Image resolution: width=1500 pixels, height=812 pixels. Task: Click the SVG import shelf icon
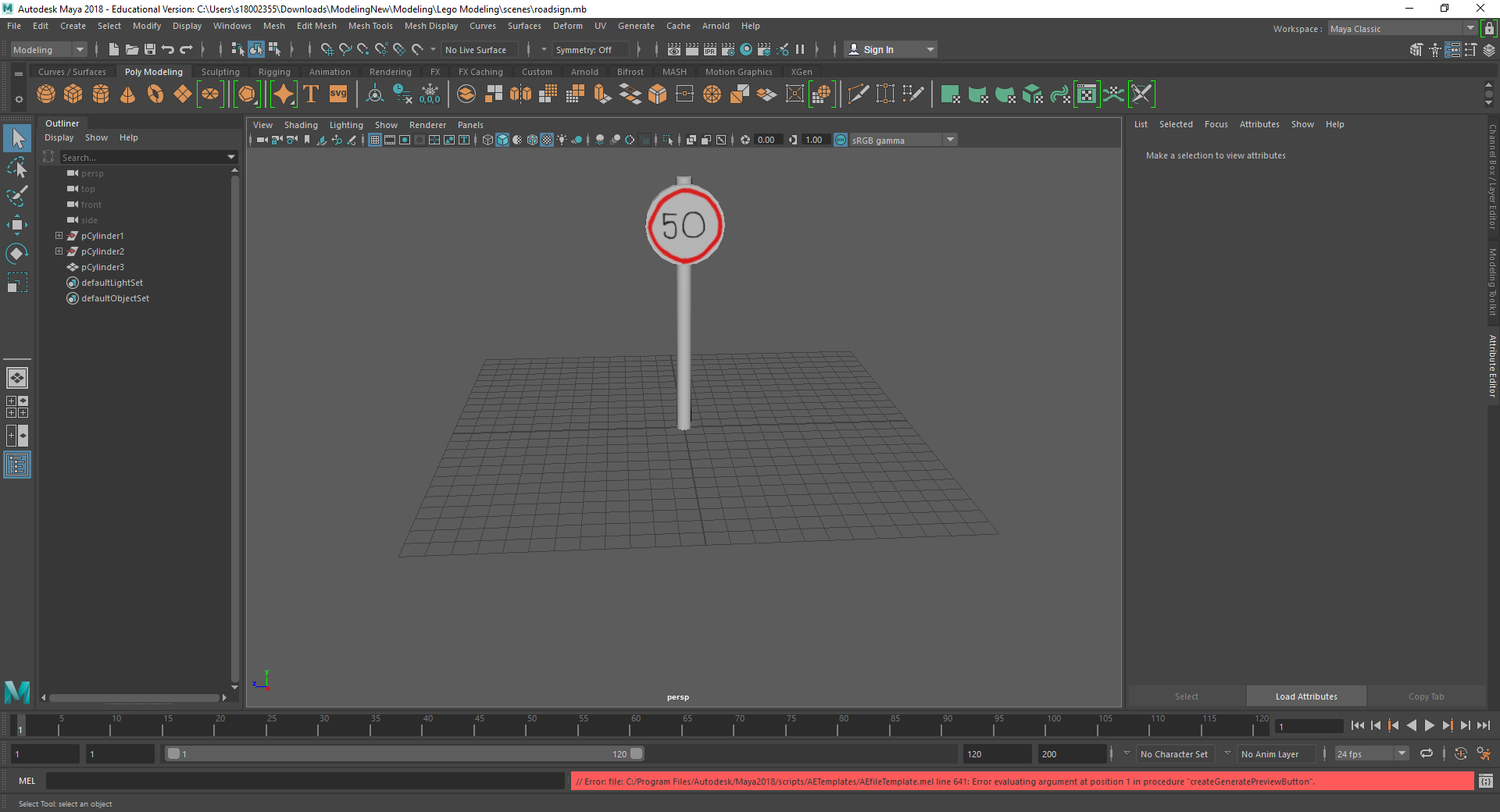tap(338, 94)
